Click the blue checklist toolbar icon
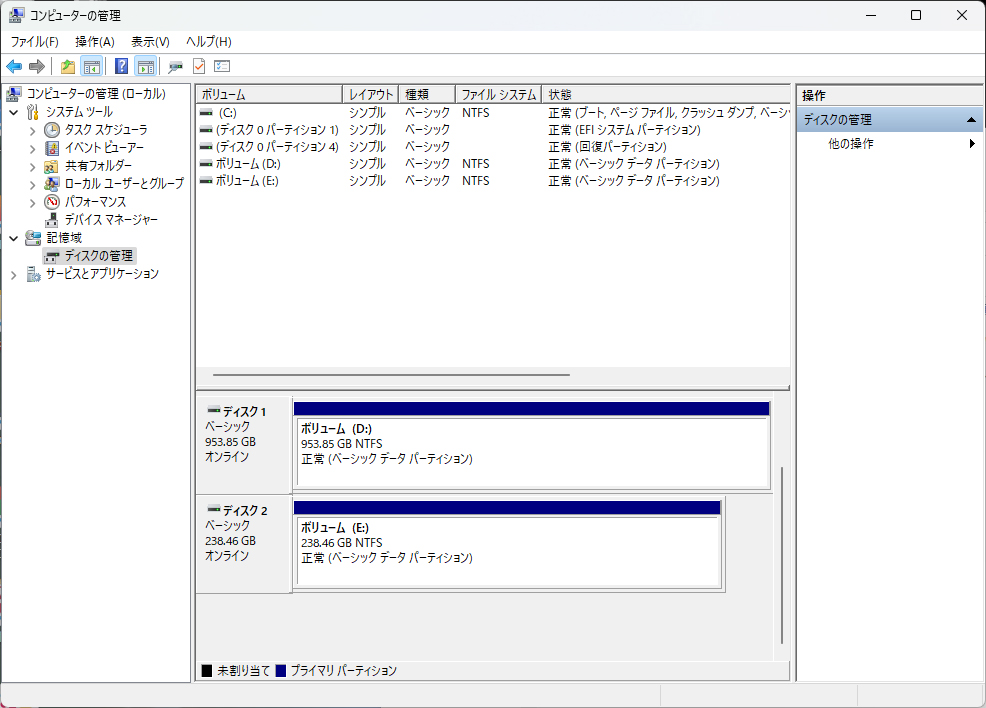Image resolution: width=986 pixels, height=708 pixels. coord(223,66)
